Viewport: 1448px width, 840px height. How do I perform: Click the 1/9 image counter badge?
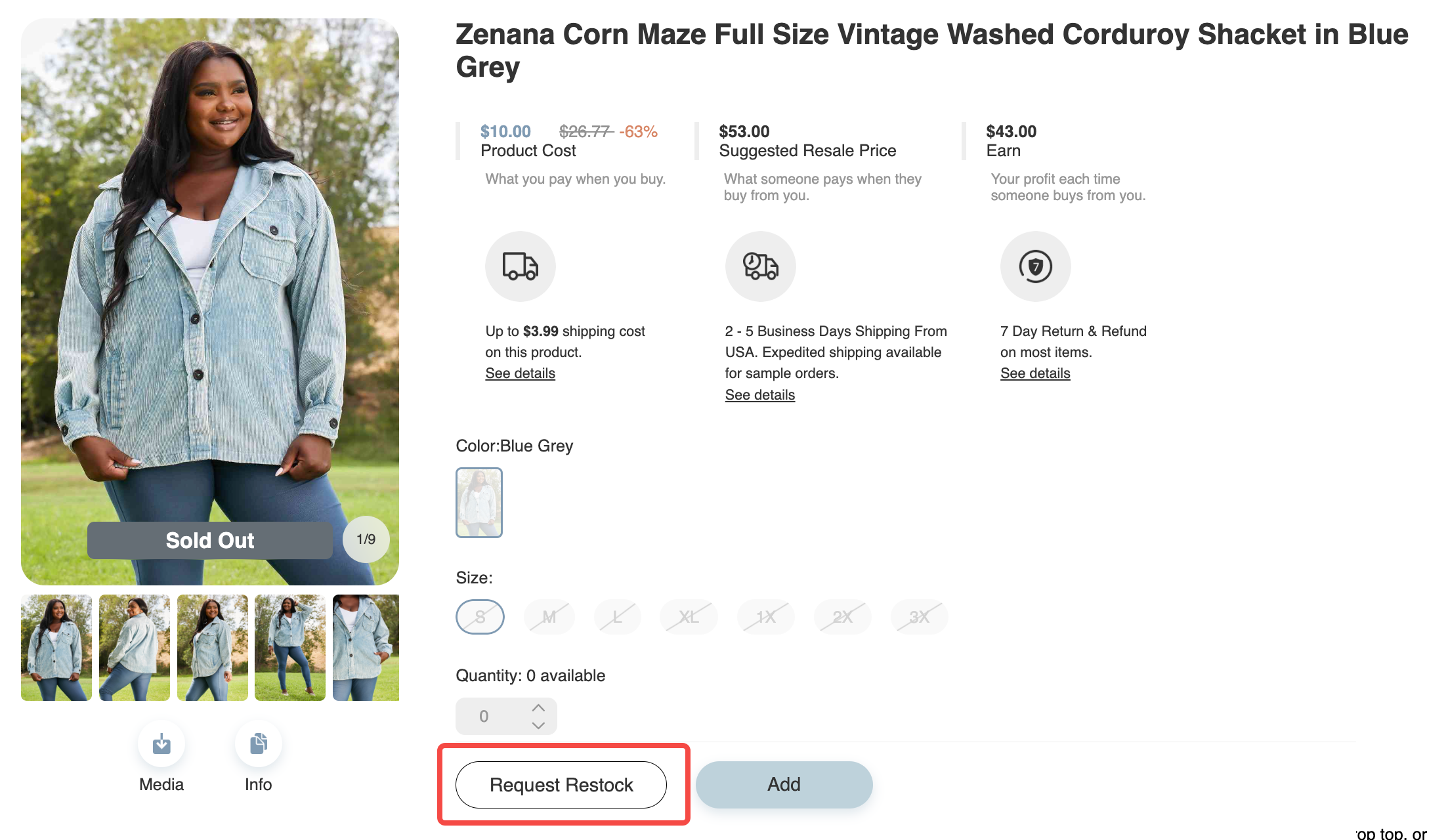pos(366,539)
